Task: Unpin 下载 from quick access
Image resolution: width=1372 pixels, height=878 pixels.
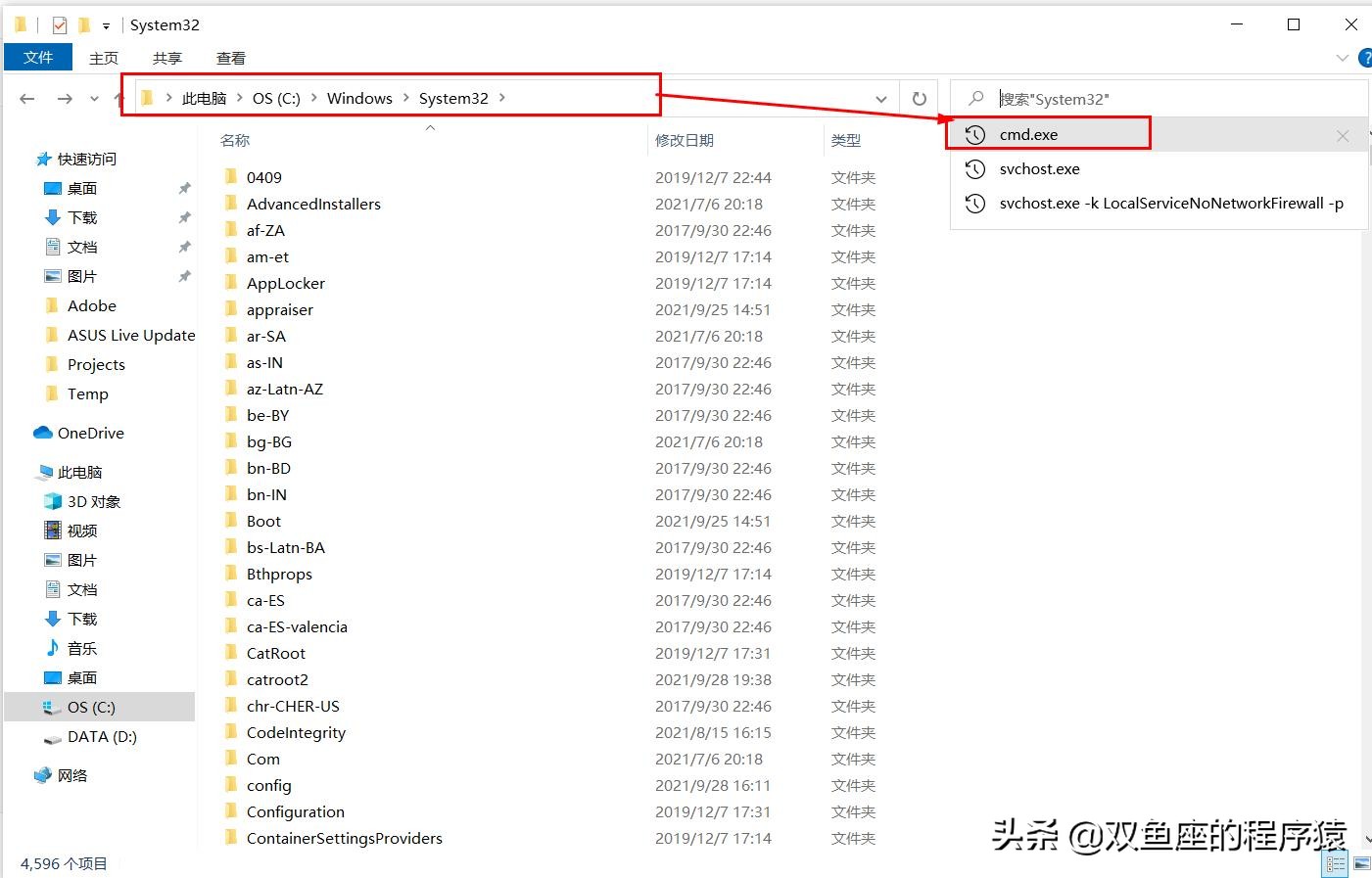Action: (185, 217)
